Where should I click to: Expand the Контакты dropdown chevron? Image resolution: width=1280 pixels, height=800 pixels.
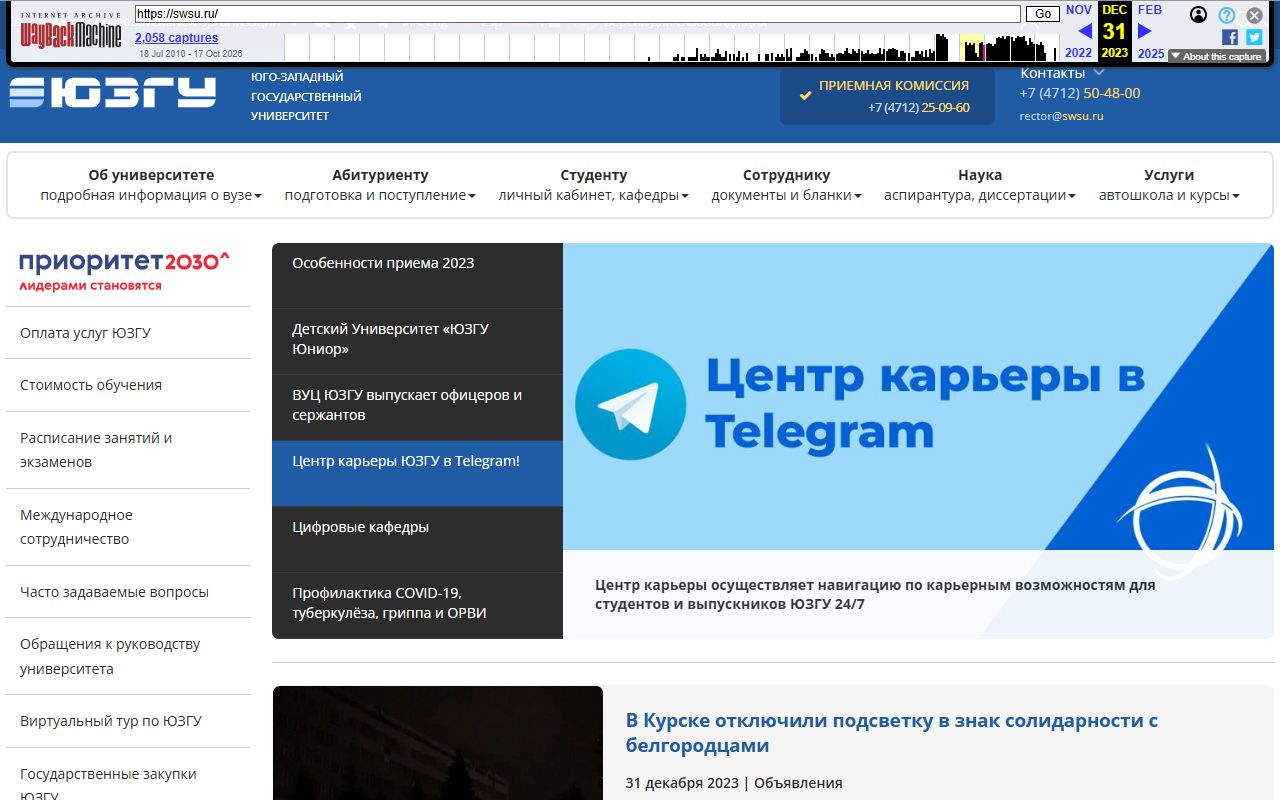pos(1099,72)
